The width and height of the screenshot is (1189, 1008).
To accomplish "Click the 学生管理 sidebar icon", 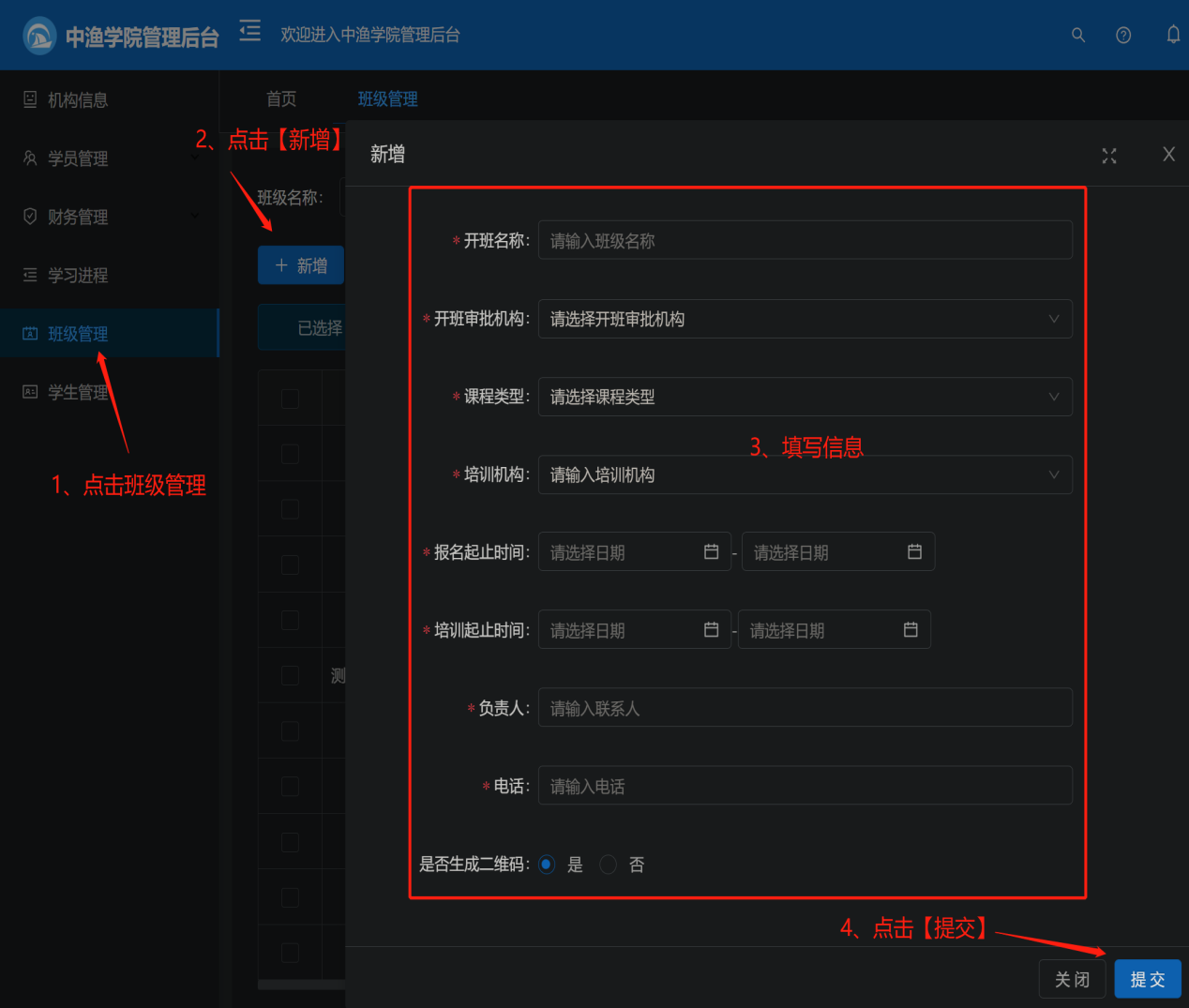I will click(x=30, y=392).
